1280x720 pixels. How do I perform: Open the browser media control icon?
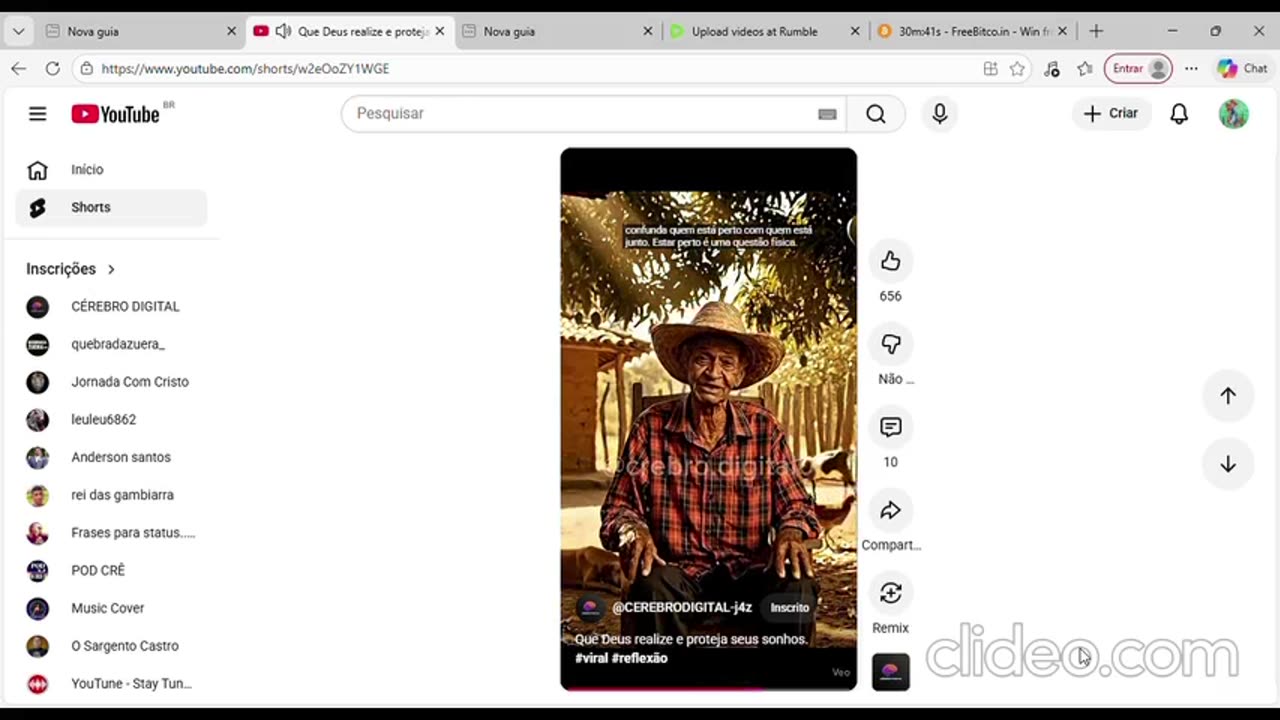(1051, 69)
